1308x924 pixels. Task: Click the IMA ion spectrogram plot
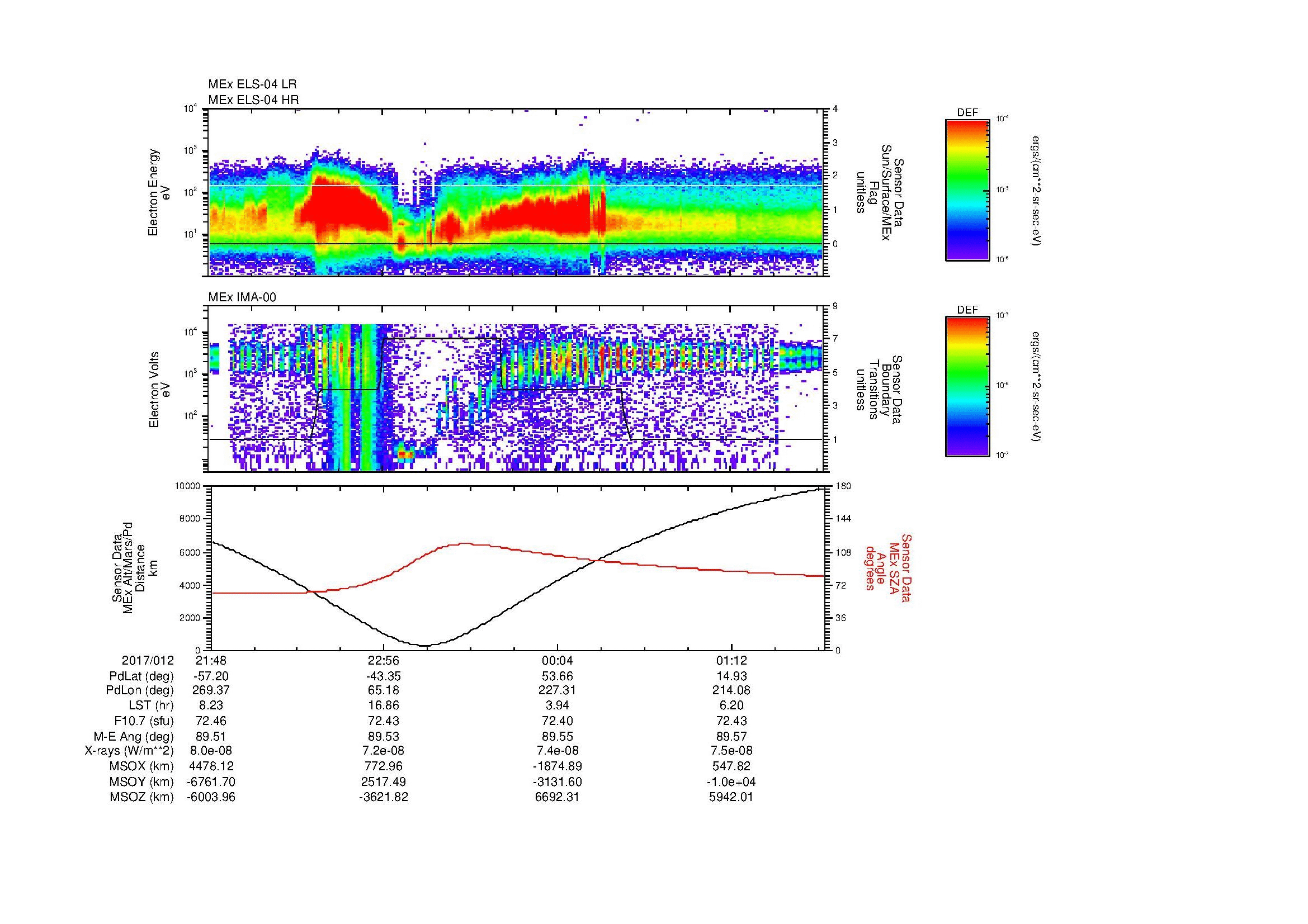pos(515,390)
